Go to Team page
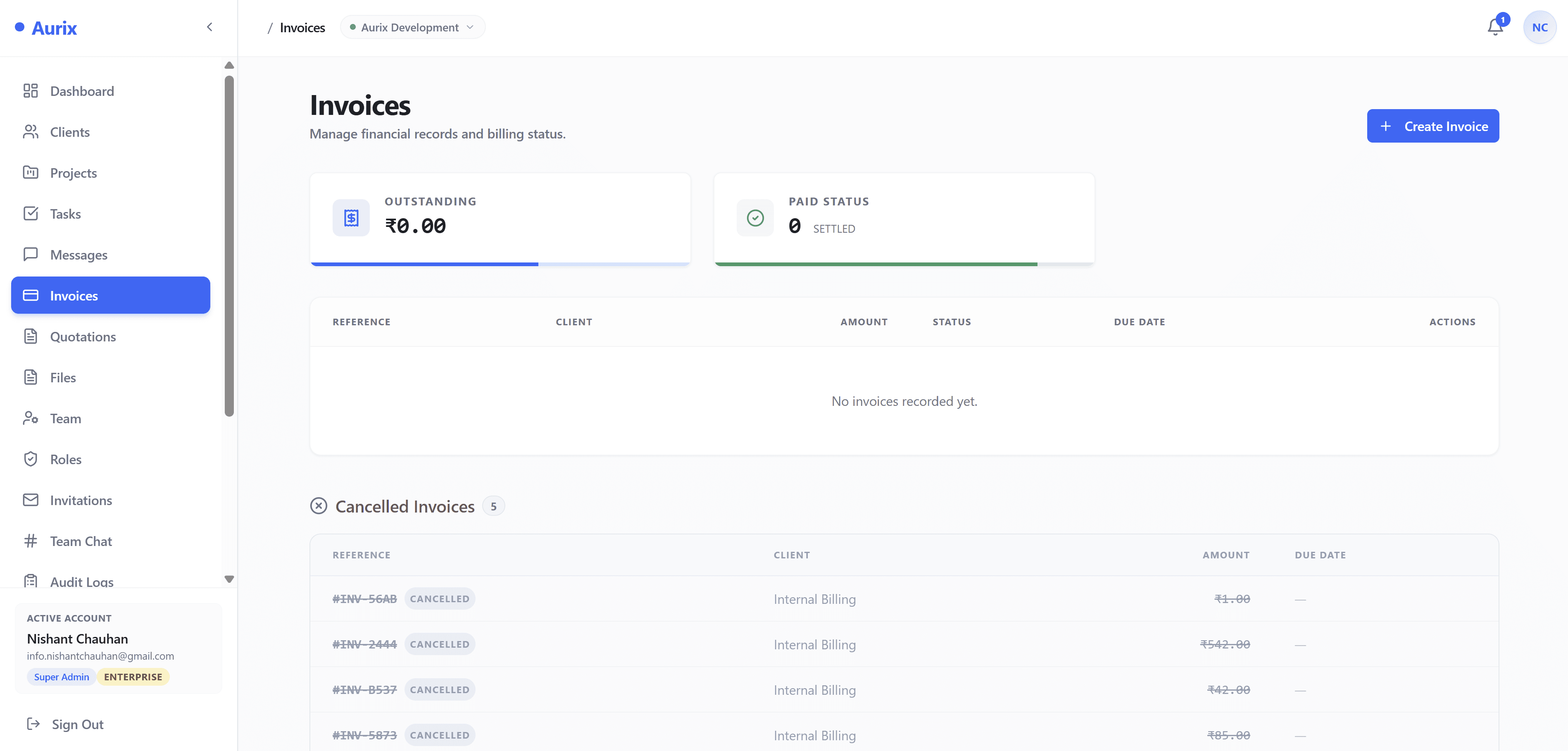 tap(111, 418)
